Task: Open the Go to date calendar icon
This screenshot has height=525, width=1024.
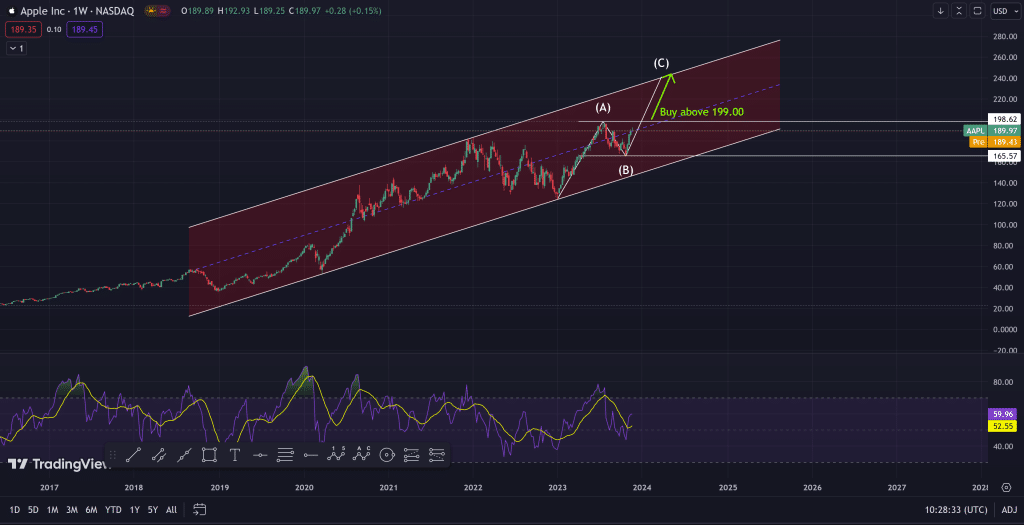Action: pyautogui.click(x=200, y=509)
